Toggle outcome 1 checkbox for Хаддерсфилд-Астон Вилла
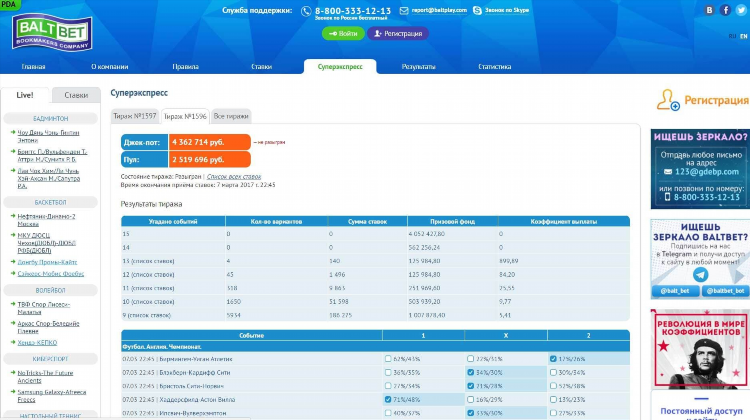Viewport: 750px width, 420px height. [x=388, y=399]
